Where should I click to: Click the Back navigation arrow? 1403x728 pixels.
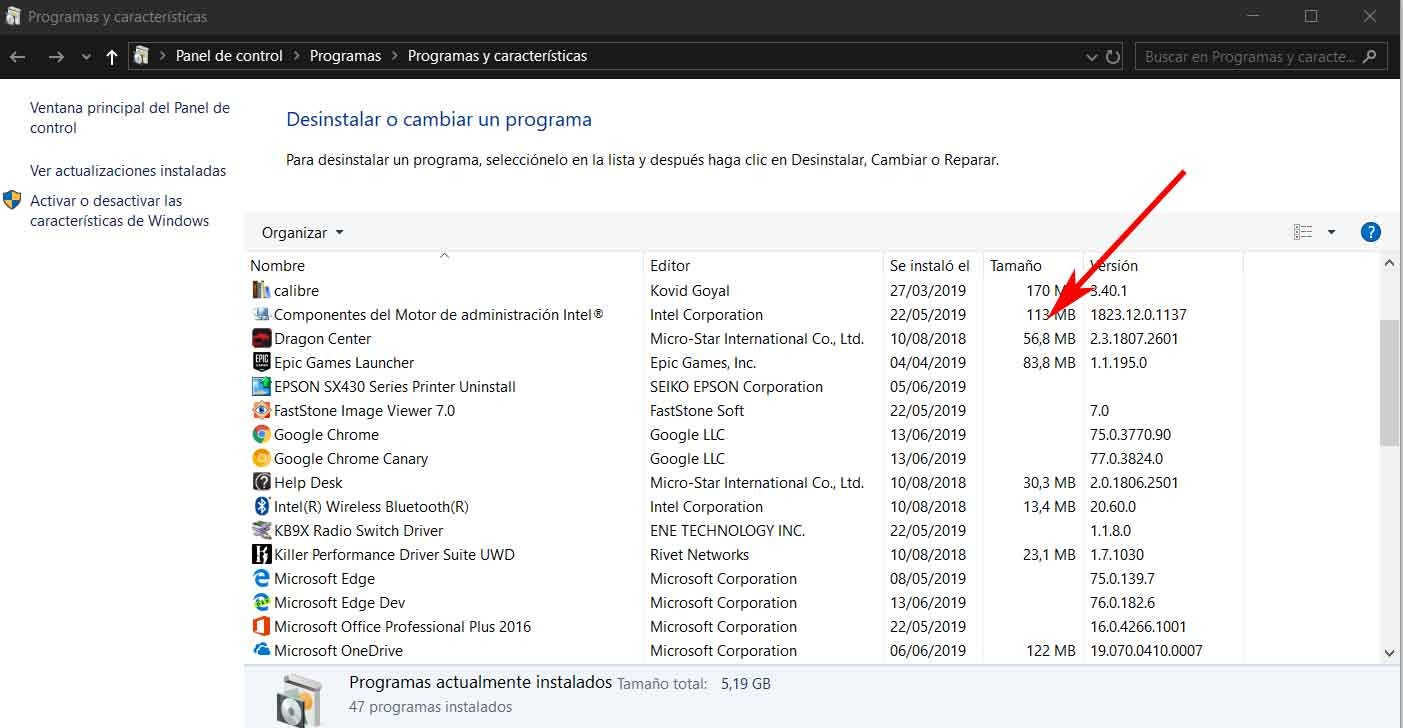[17, 56]
